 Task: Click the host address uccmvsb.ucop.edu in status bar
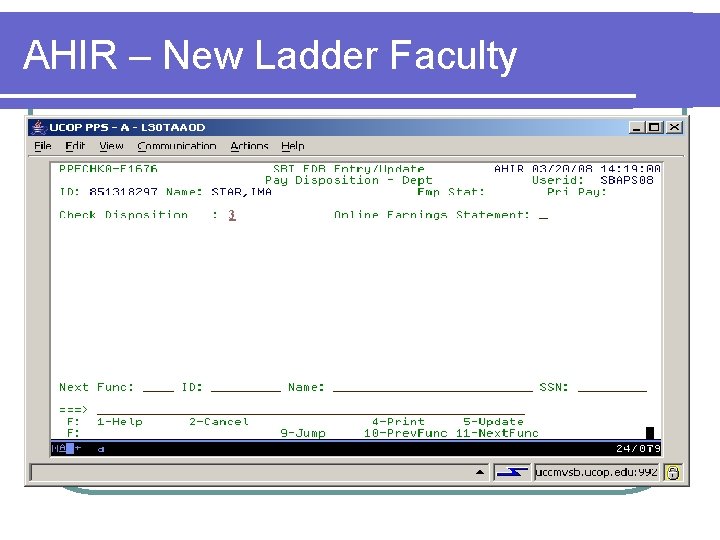coord(596,472)
